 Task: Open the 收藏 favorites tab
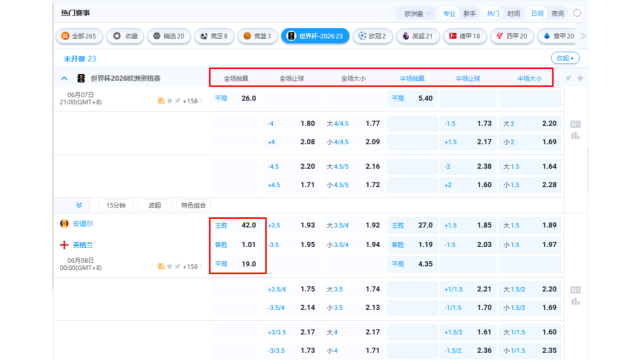pos(125,36)
